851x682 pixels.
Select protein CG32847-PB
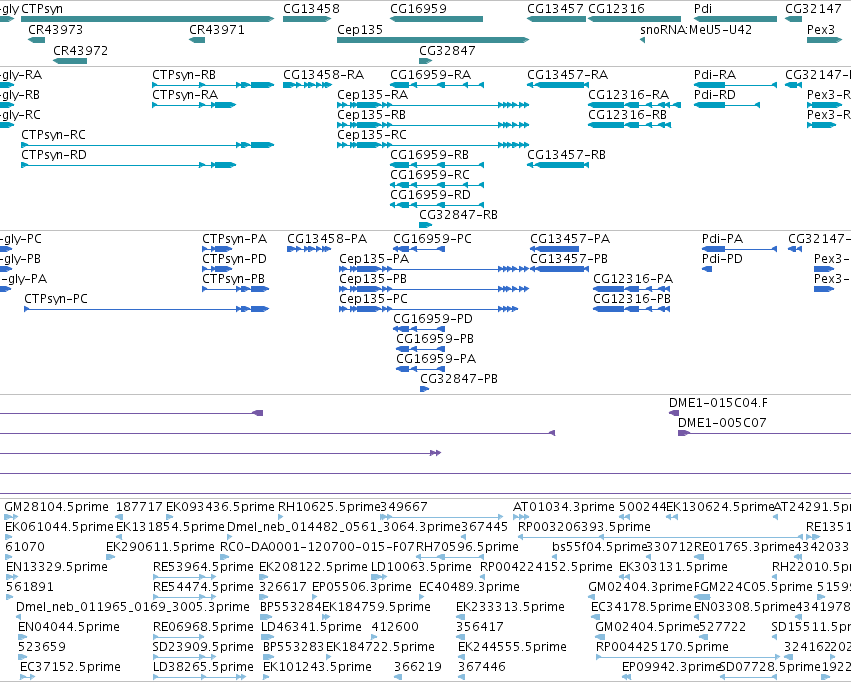click(459, 379)
